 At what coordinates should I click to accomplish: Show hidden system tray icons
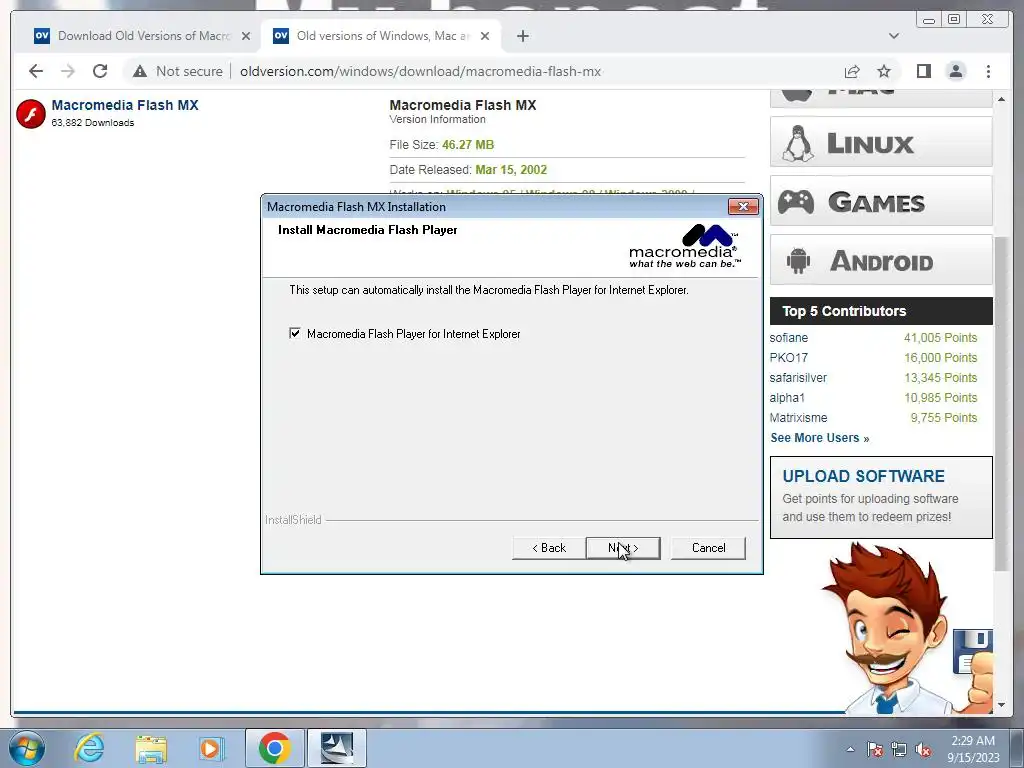click(850, 749)
